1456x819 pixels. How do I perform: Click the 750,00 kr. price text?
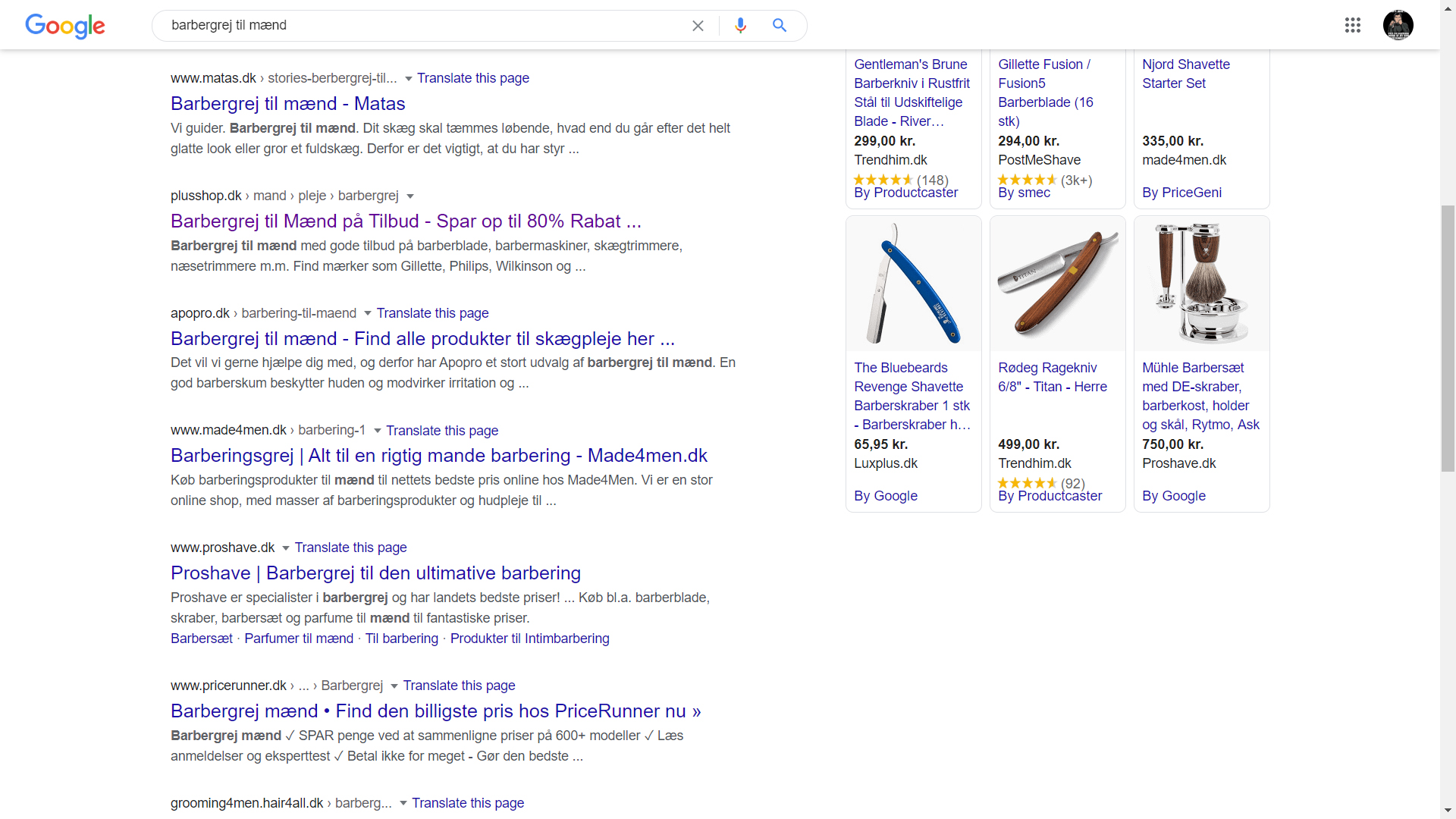1173,444
